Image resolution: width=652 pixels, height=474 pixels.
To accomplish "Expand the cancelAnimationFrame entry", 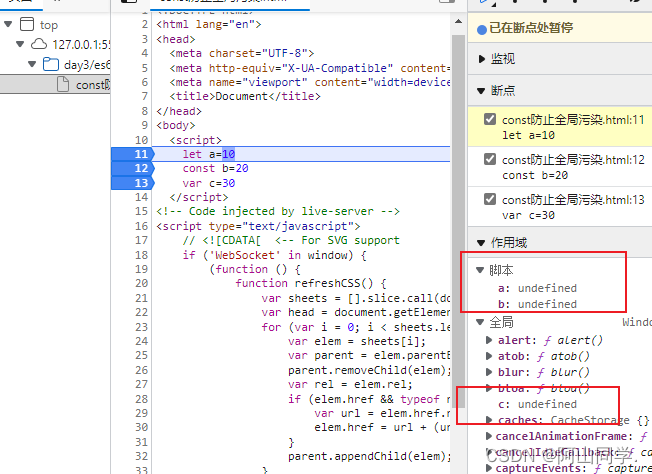I will pos(489,436).
